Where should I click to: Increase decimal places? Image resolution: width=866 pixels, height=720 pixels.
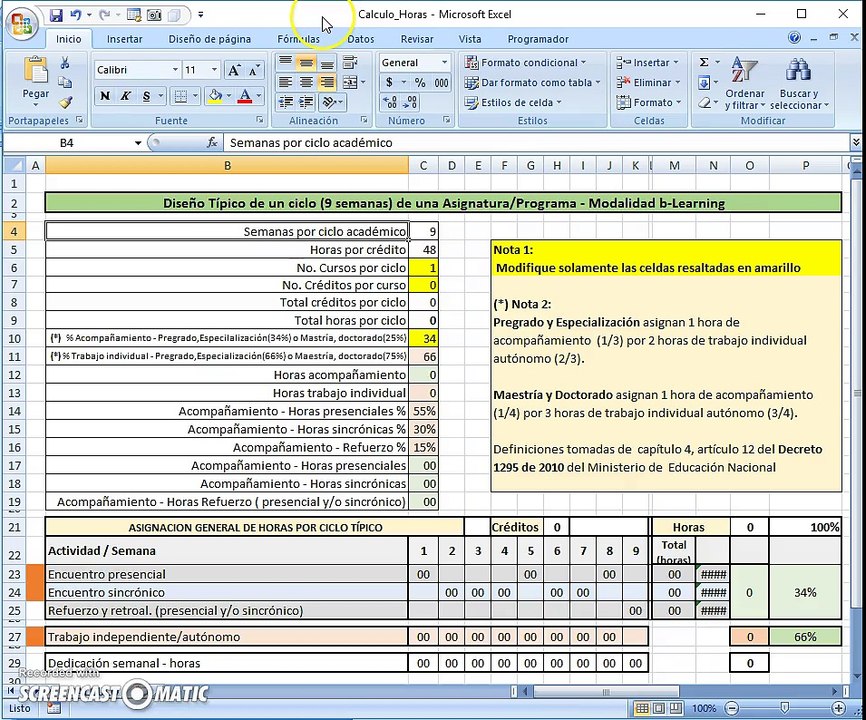[x=390, y=102]
